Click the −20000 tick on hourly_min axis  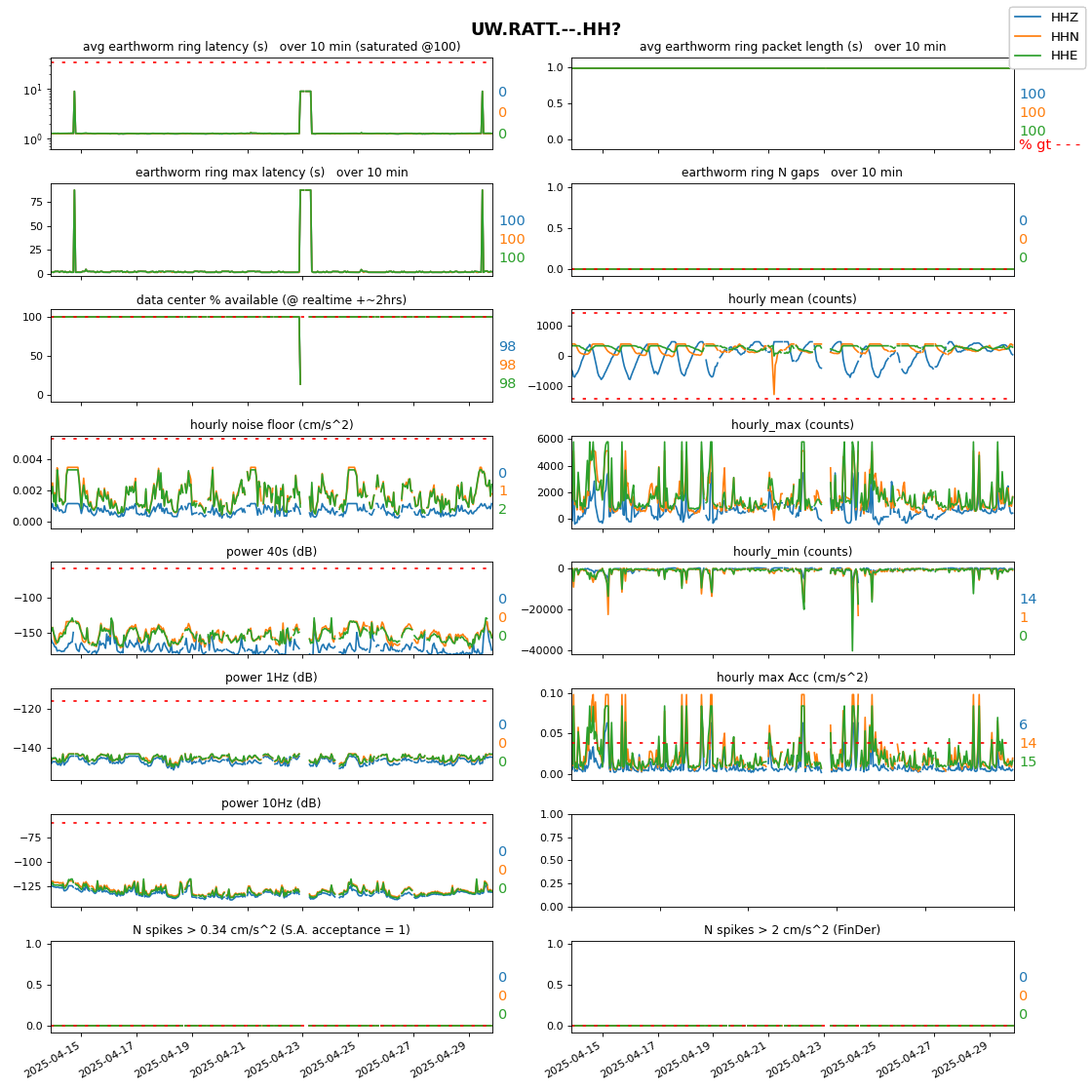(542, 609)
